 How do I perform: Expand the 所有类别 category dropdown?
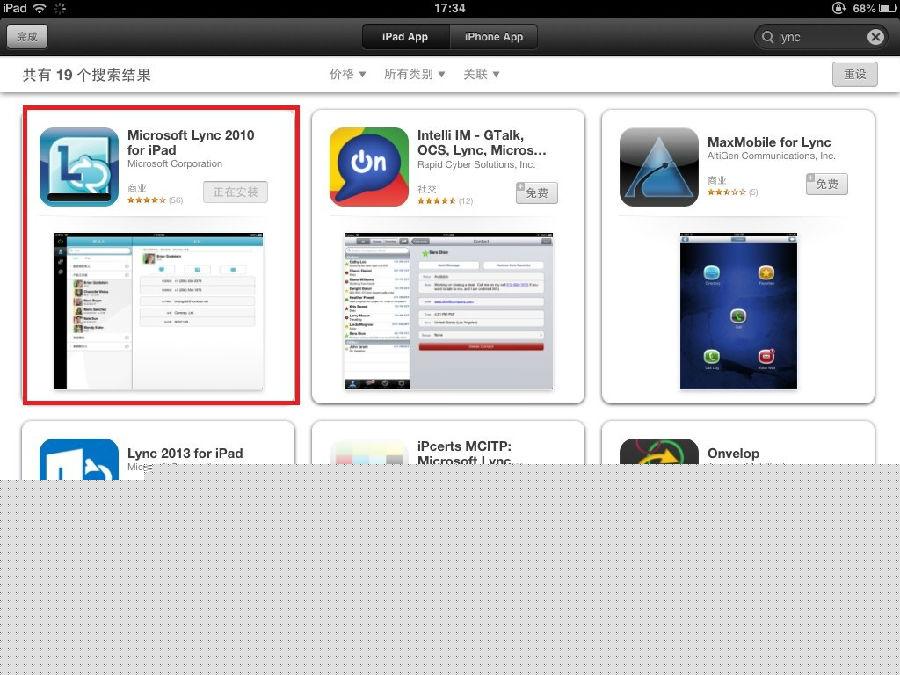415,74
